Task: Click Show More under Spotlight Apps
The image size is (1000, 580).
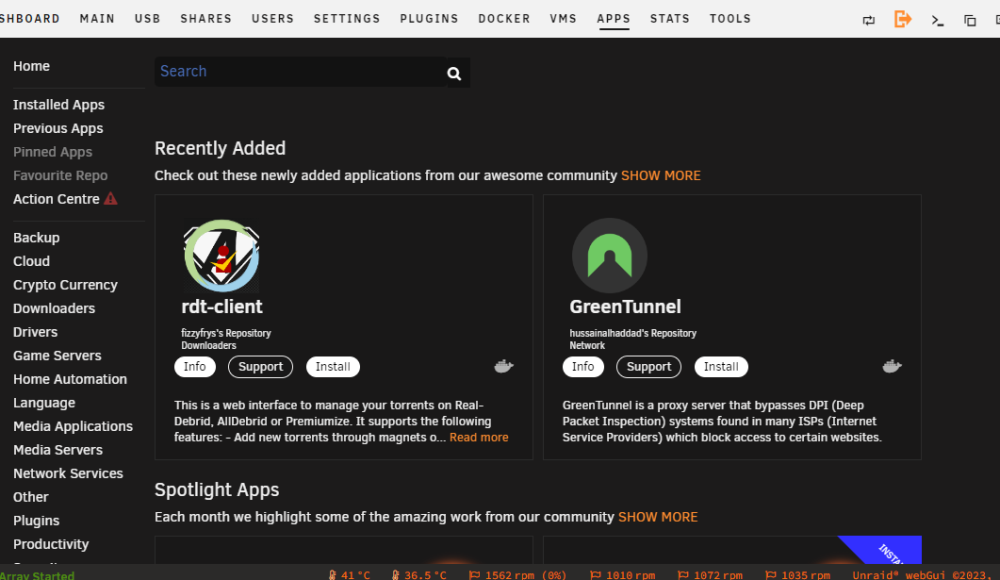Action: tap(658, 517)
